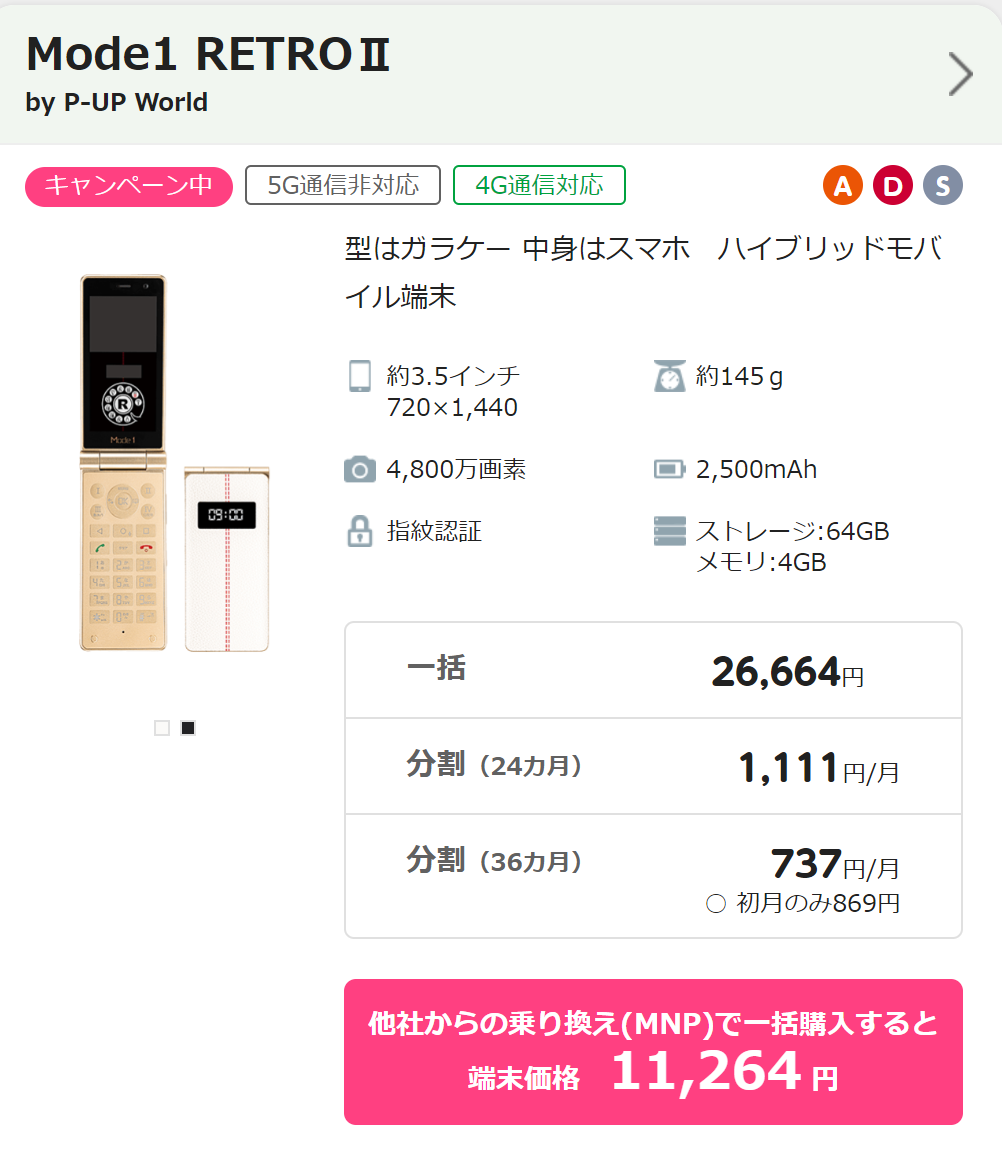Select the black color swatch
The image size is (1002, 1173).
[x=188, y=728]
